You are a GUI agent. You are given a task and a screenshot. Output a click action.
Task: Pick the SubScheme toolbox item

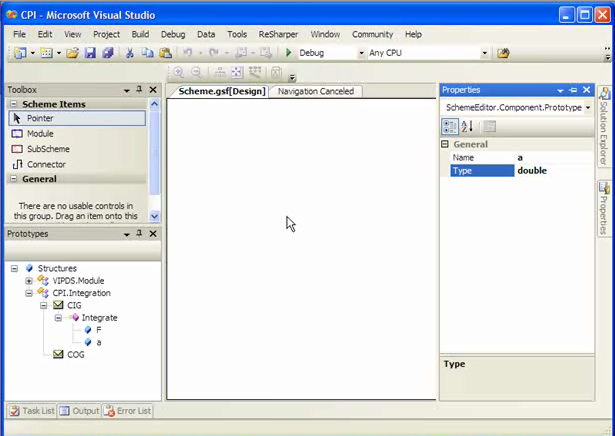point(47,149)
